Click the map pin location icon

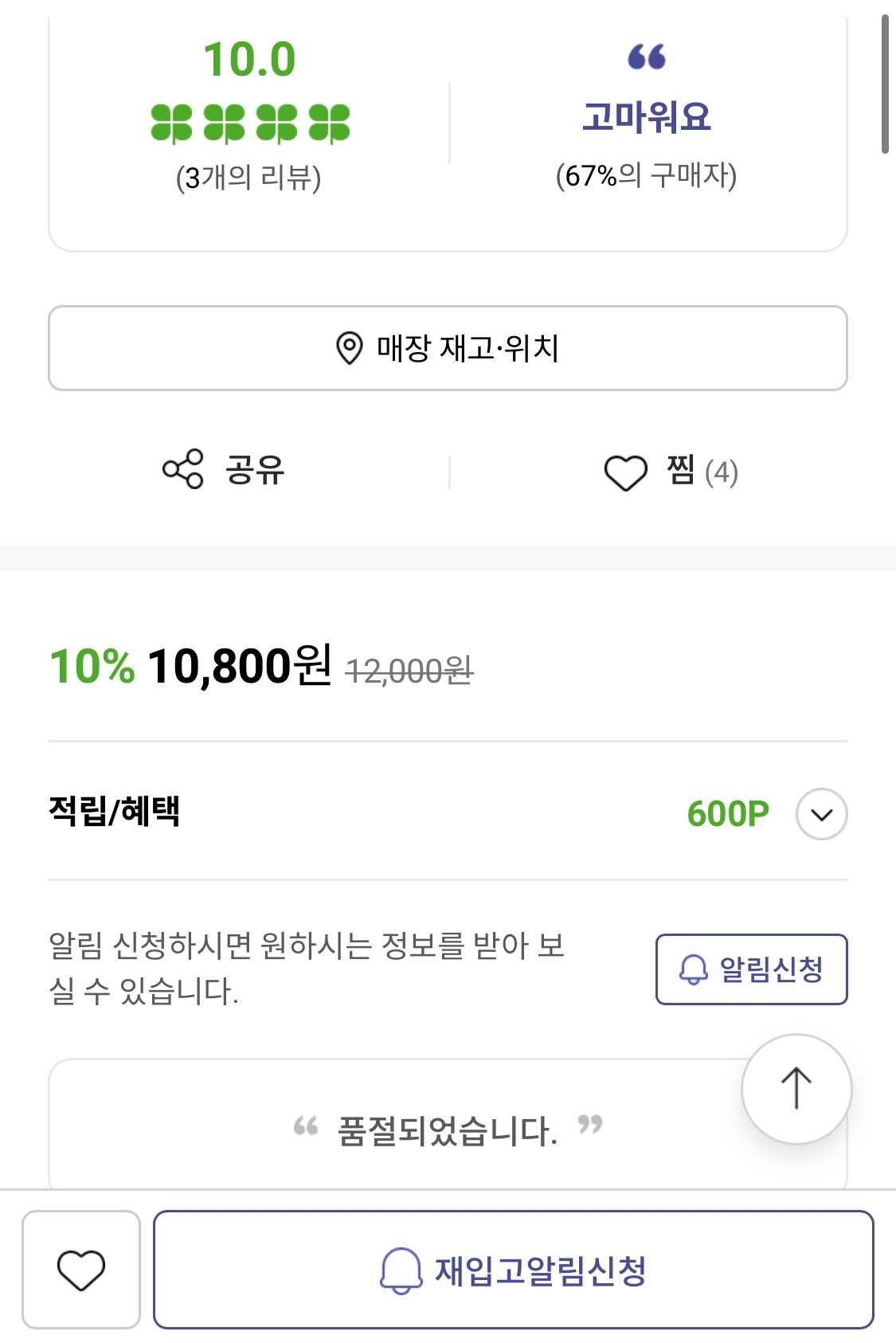pos(349,348)
